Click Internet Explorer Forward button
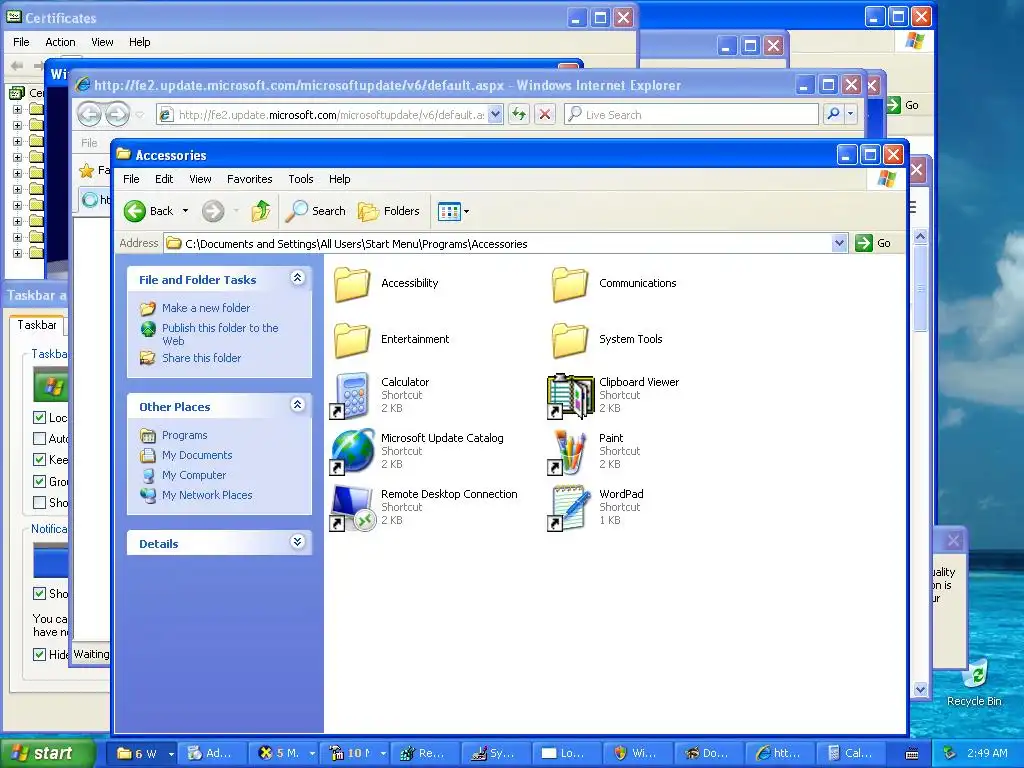Viewport: 1024px width, 768px height. tap(118, 114)
